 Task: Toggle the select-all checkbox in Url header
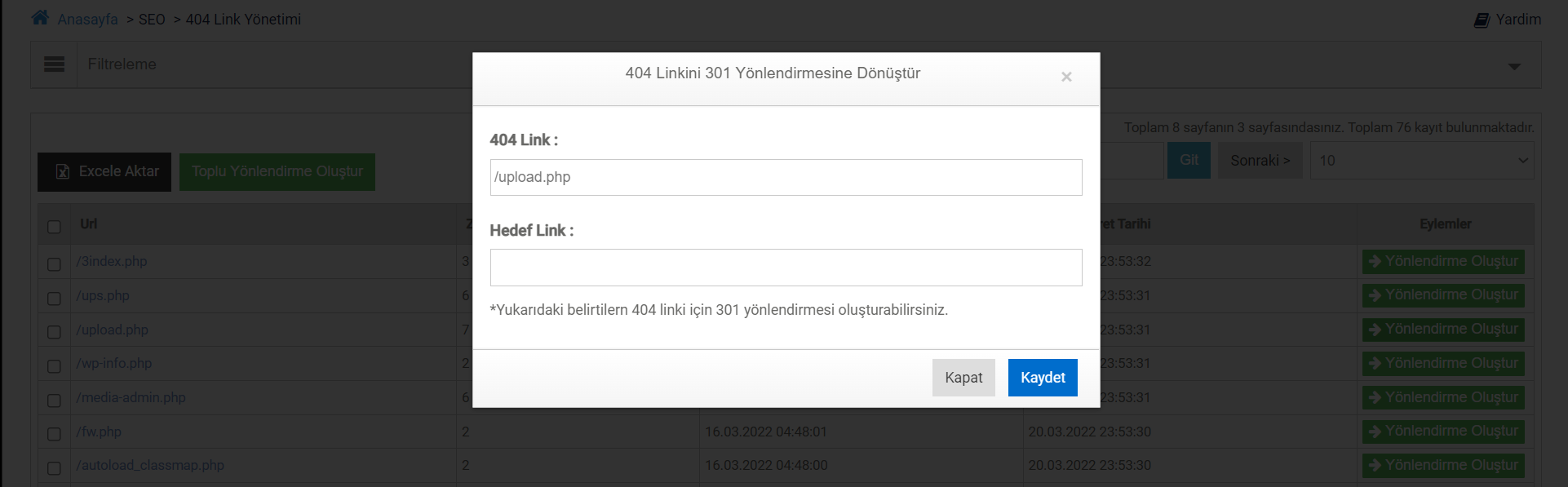(x=54, y=227)
